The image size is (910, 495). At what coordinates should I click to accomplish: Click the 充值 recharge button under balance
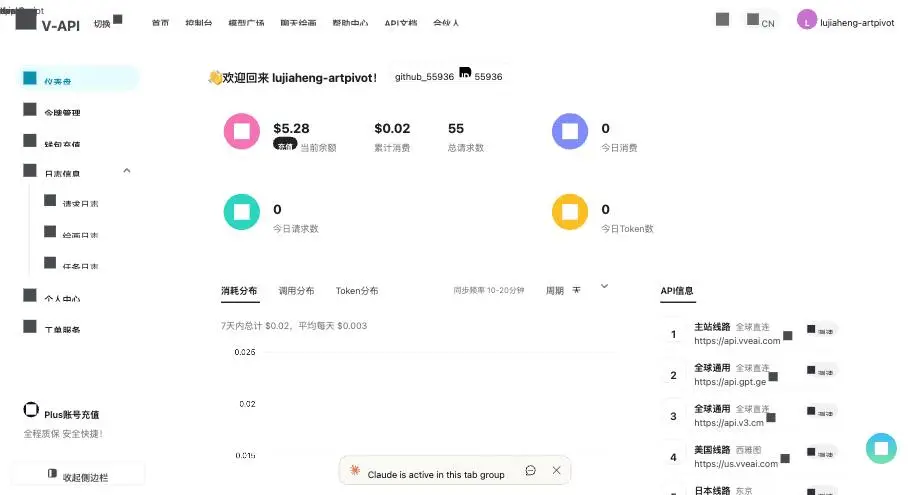(285, 146)
